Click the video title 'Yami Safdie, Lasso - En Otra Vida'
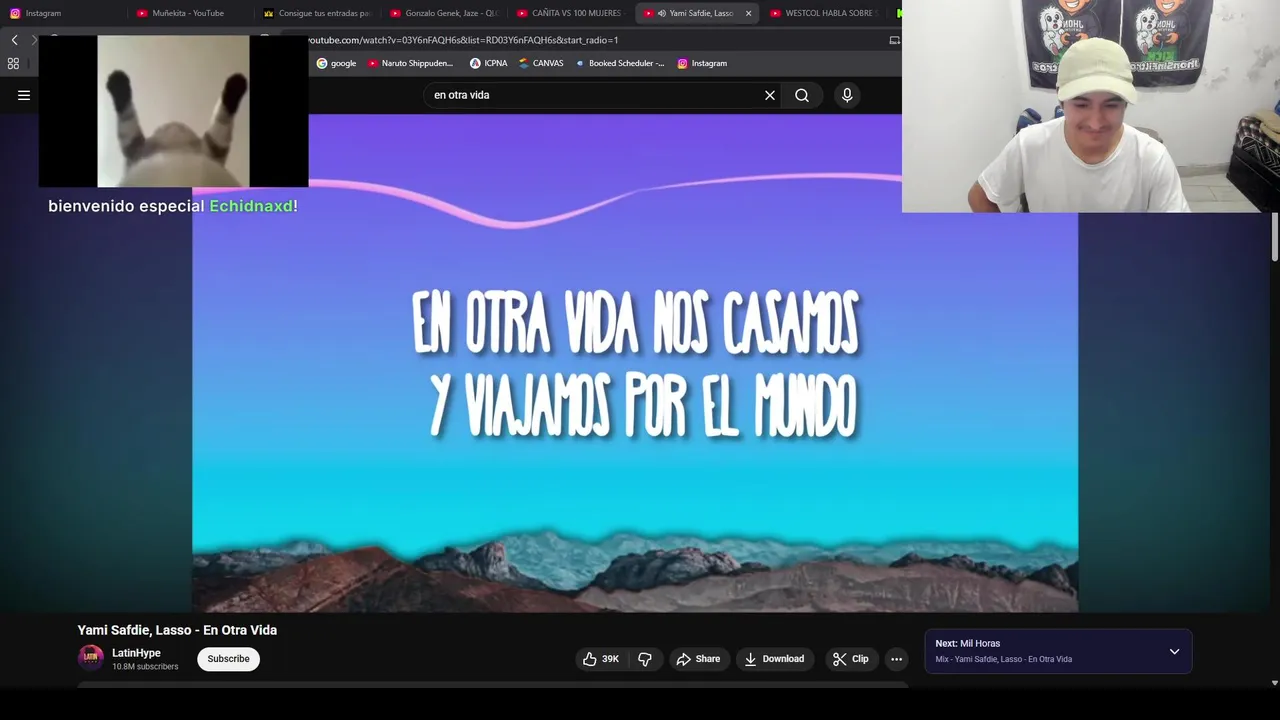This screenshot has width=1280, height=720. pos(177,630)
